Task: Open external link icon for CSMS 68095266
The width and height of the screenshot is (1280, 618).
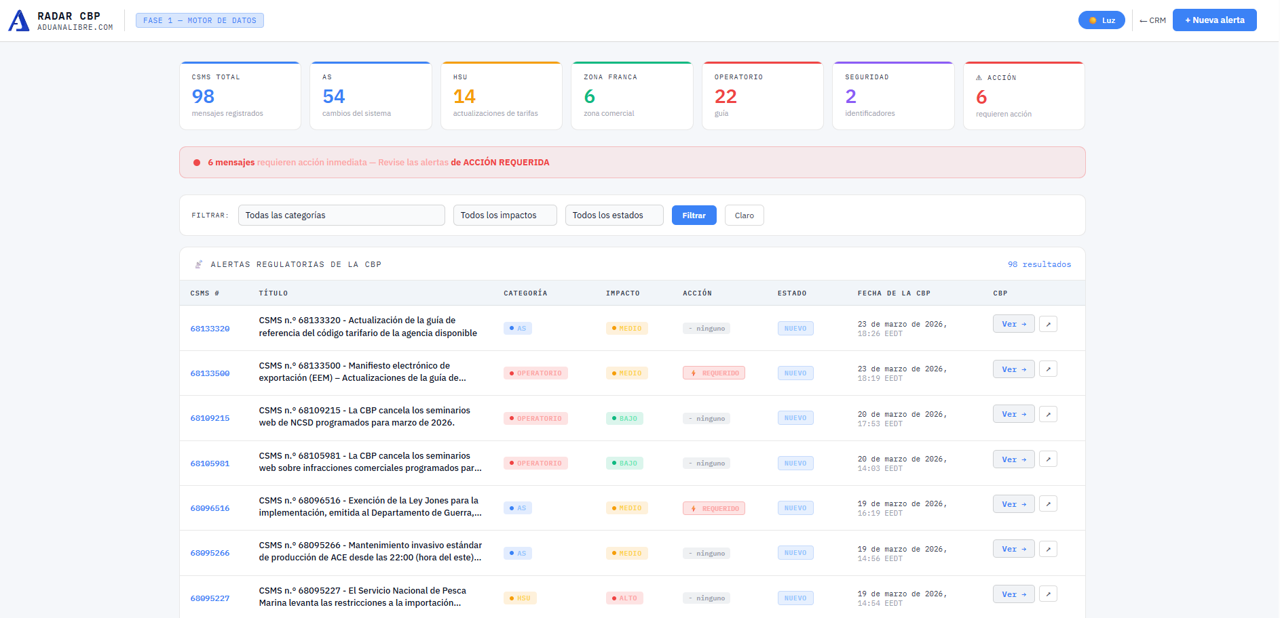Action: tap(1048, 549)
